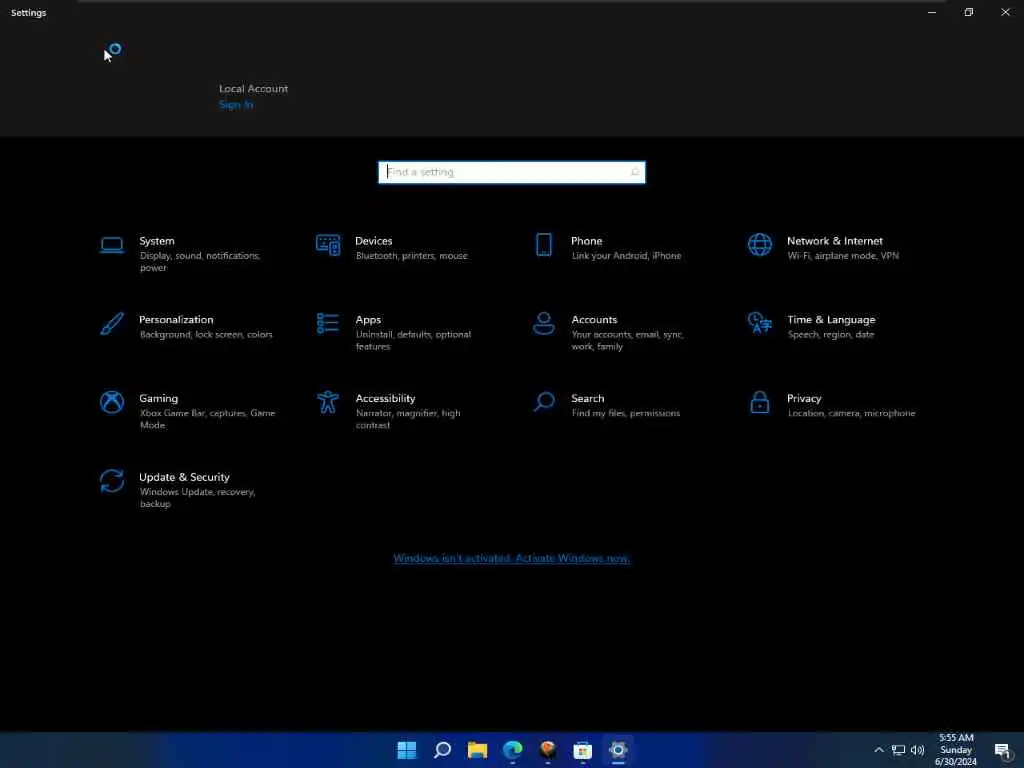
Task: Open the volume icon in system tray
Action: pyautogui.click(x=918, y=750)
